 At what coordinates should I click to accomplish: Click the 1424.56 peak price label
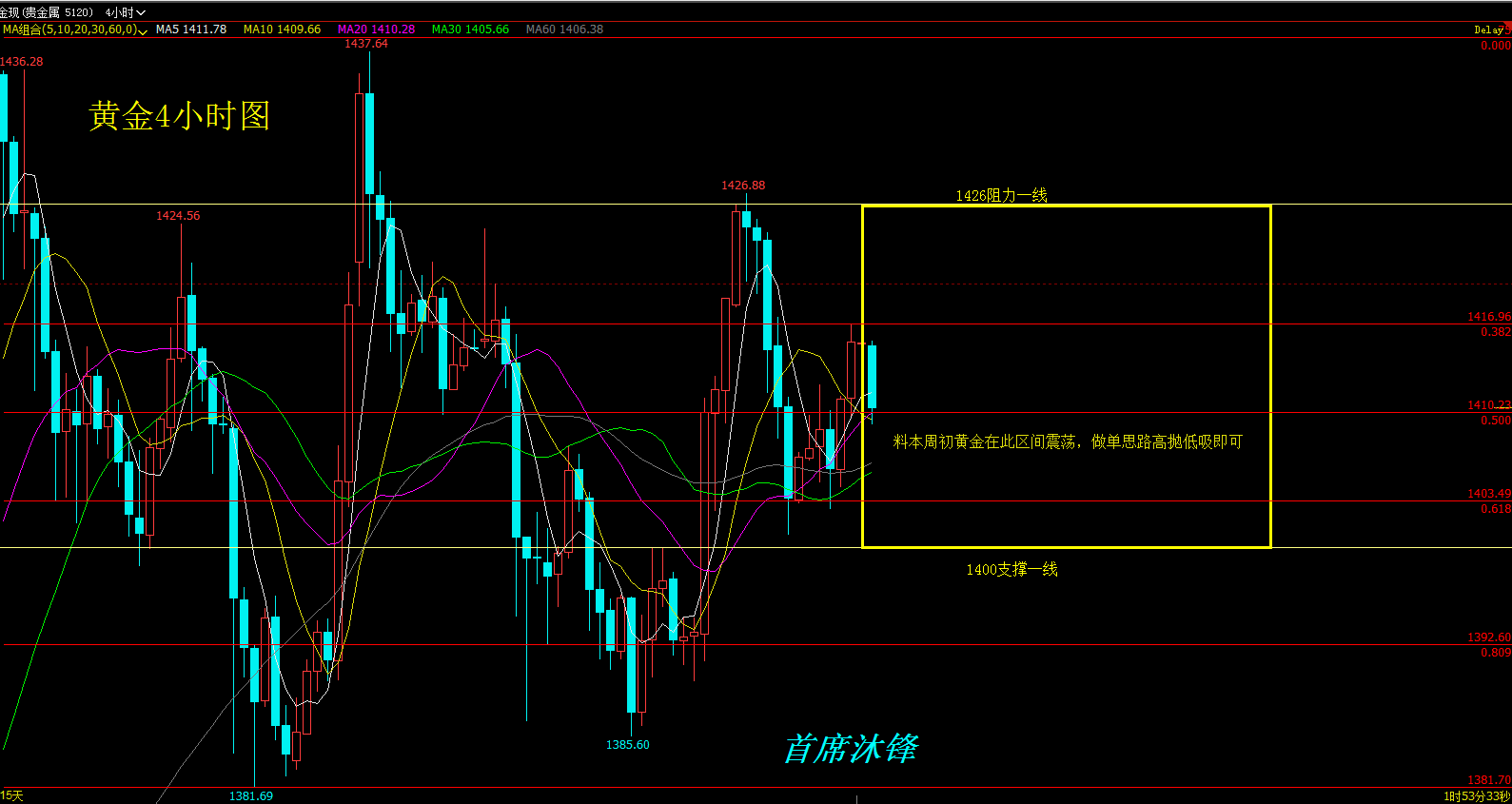pos(178,216)
